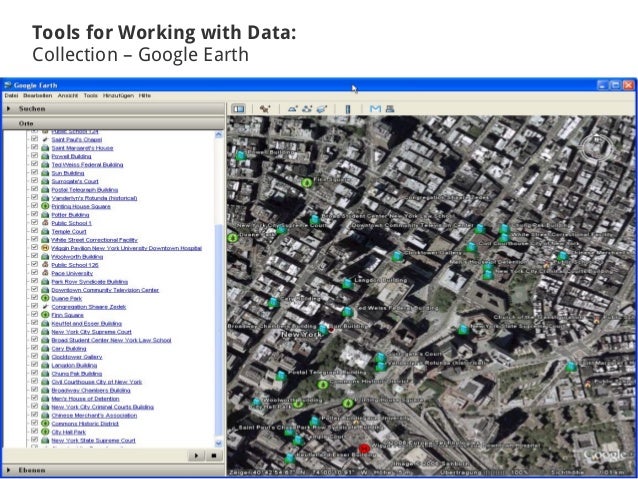Click the places list scroll-up arrow
The height and width of the screenshot is (479, 638).
[x=219, y=135]
